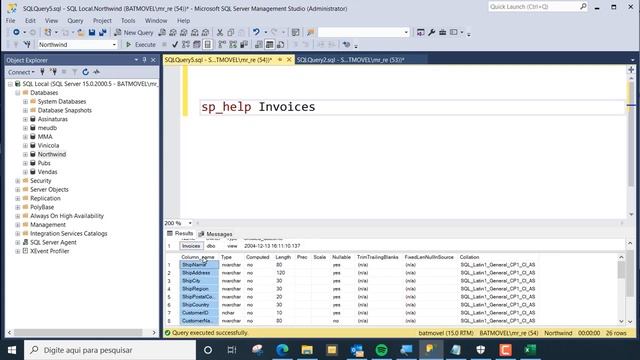Click the Copy icon in toolbar
640x360 pixels.
tap(231, 32)
